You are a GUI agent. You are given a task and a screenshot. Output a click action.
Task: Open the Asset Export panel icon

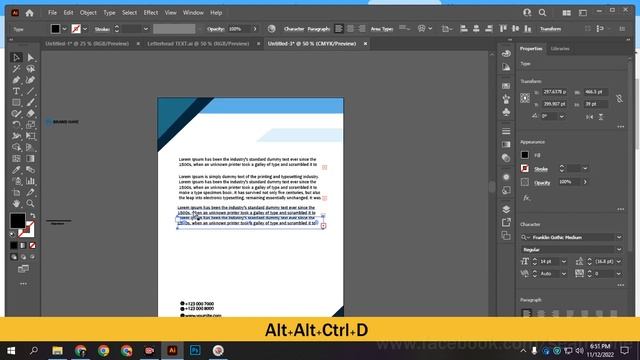(506, 222)
